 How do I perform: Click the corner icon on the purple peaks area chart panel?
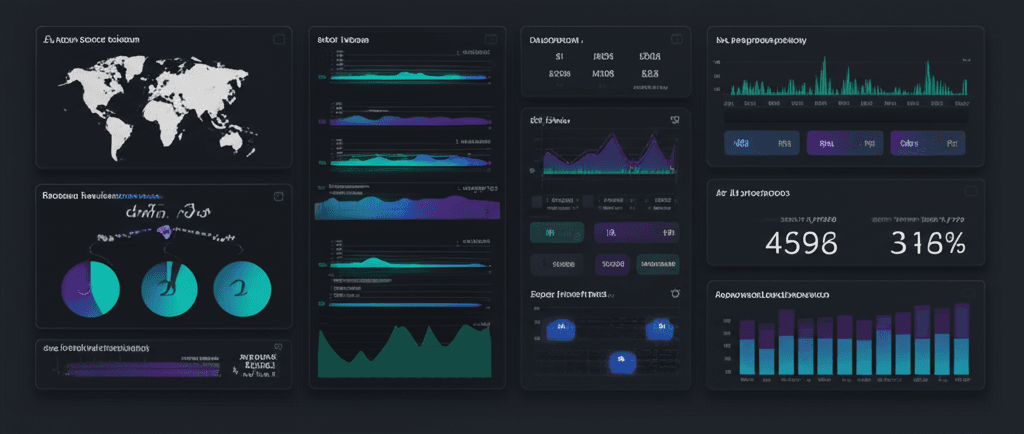[675, 120]
